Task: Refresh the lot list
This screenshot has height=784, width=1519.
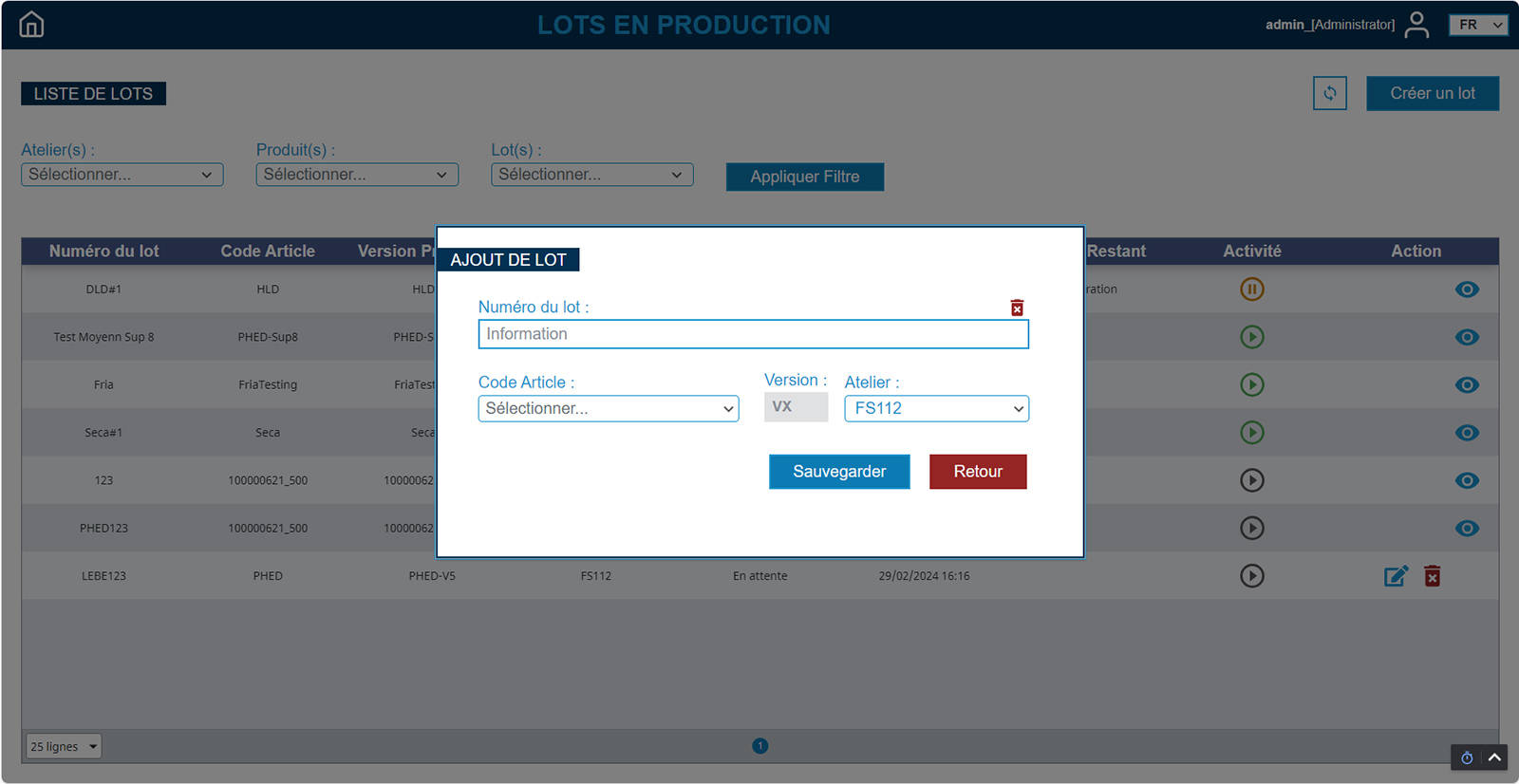Action: point(1330,93)
